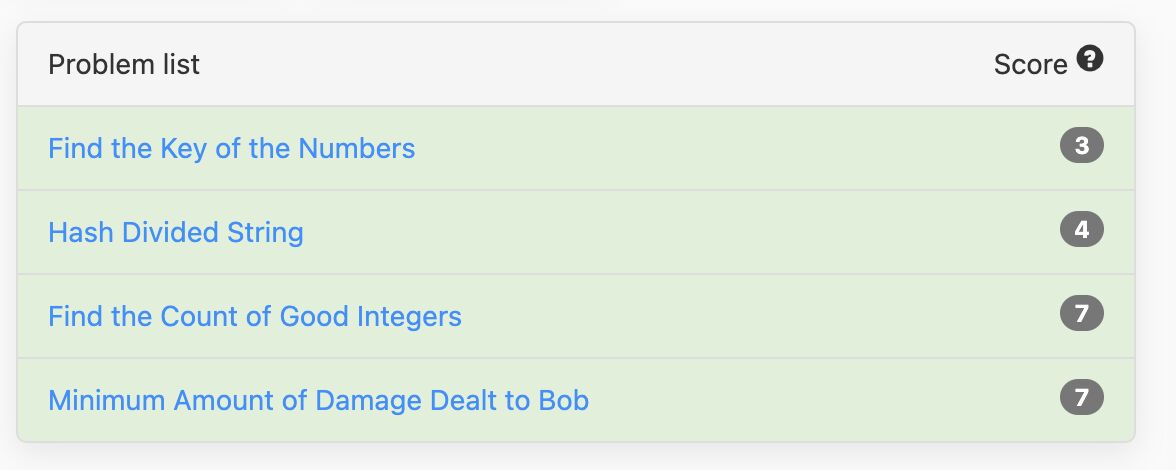Click the score badge showing 4

coord(1082,229)
